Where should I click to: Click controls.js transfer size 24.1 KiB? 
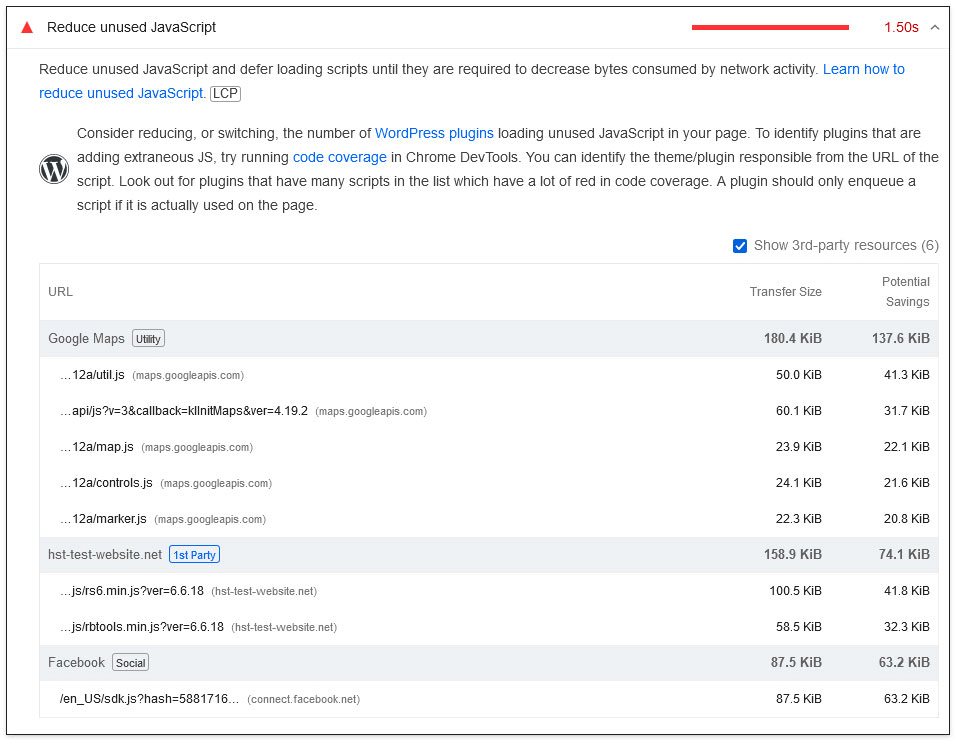[799, 483]
